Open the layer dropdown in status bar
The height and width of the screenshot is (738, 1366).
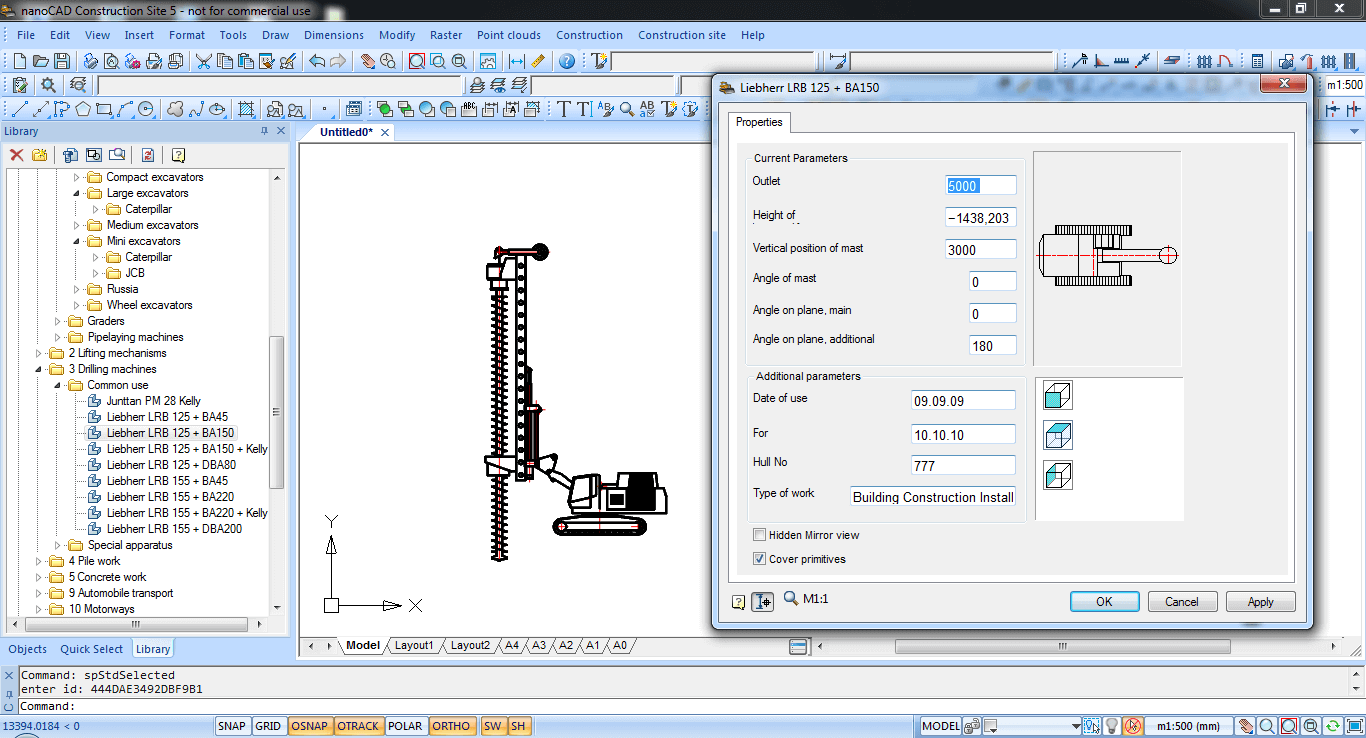pos(1076,726)
